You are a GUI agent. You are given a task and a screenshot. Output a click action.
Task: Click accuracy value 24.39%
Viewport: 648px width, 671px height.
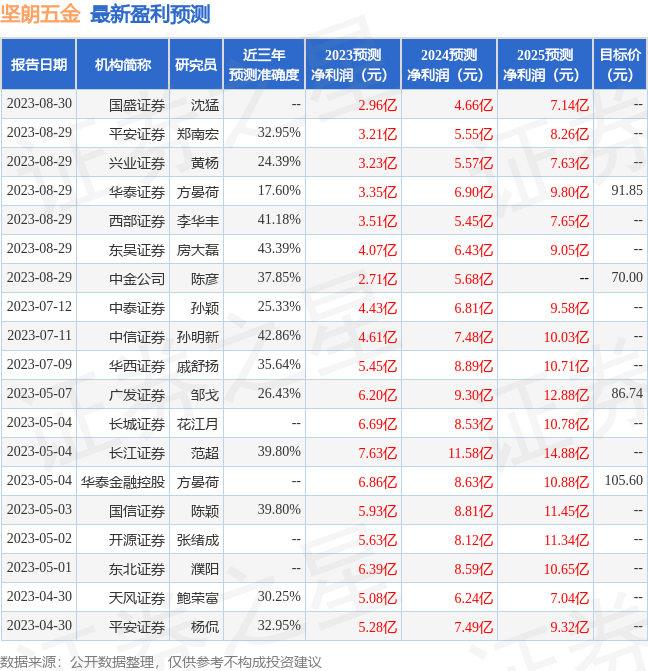click(279, 161)
